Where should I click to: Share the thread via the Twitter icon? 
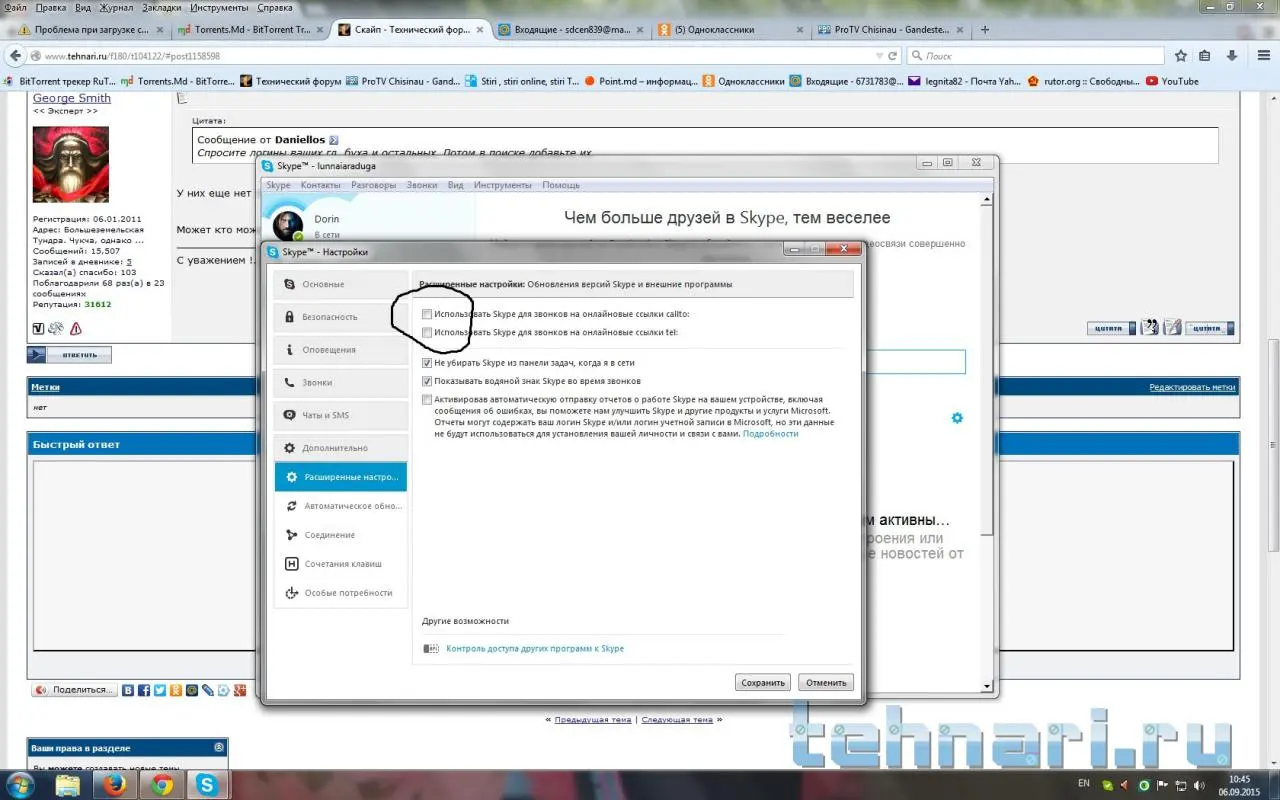160,690
